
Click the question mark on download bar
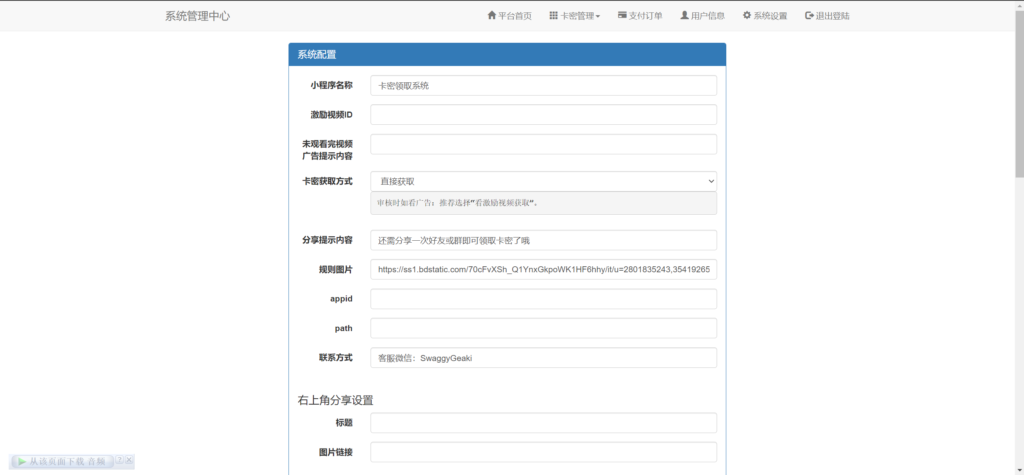pos(119,460)
